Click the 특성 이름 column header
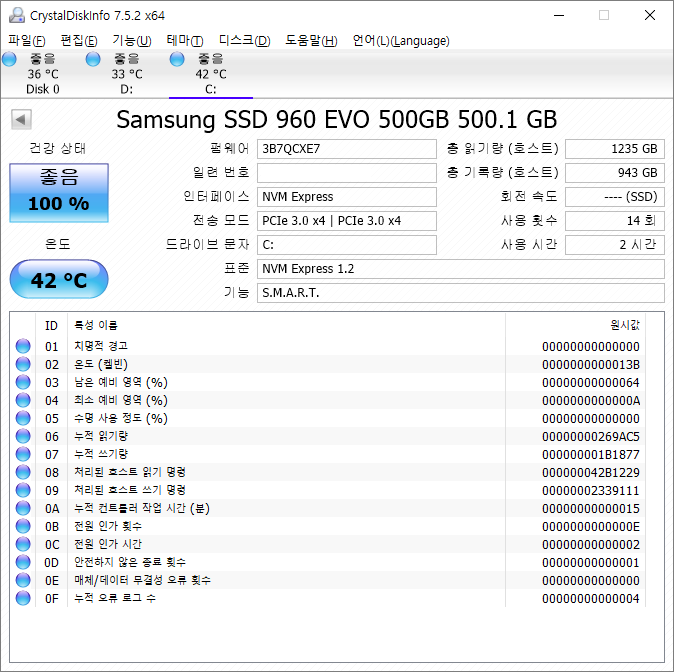The height and width of the screenshot is (672, 674). tap(286, 325)
